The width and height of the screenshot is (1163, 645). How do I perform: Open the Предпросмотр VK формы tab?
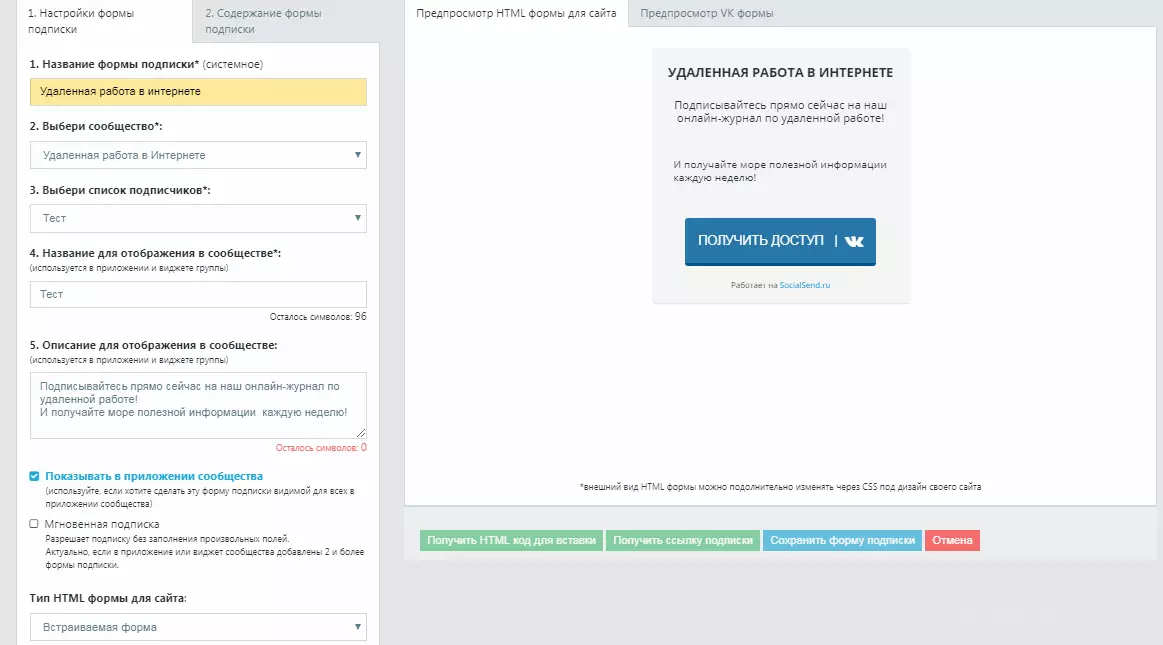pos(706,13)
